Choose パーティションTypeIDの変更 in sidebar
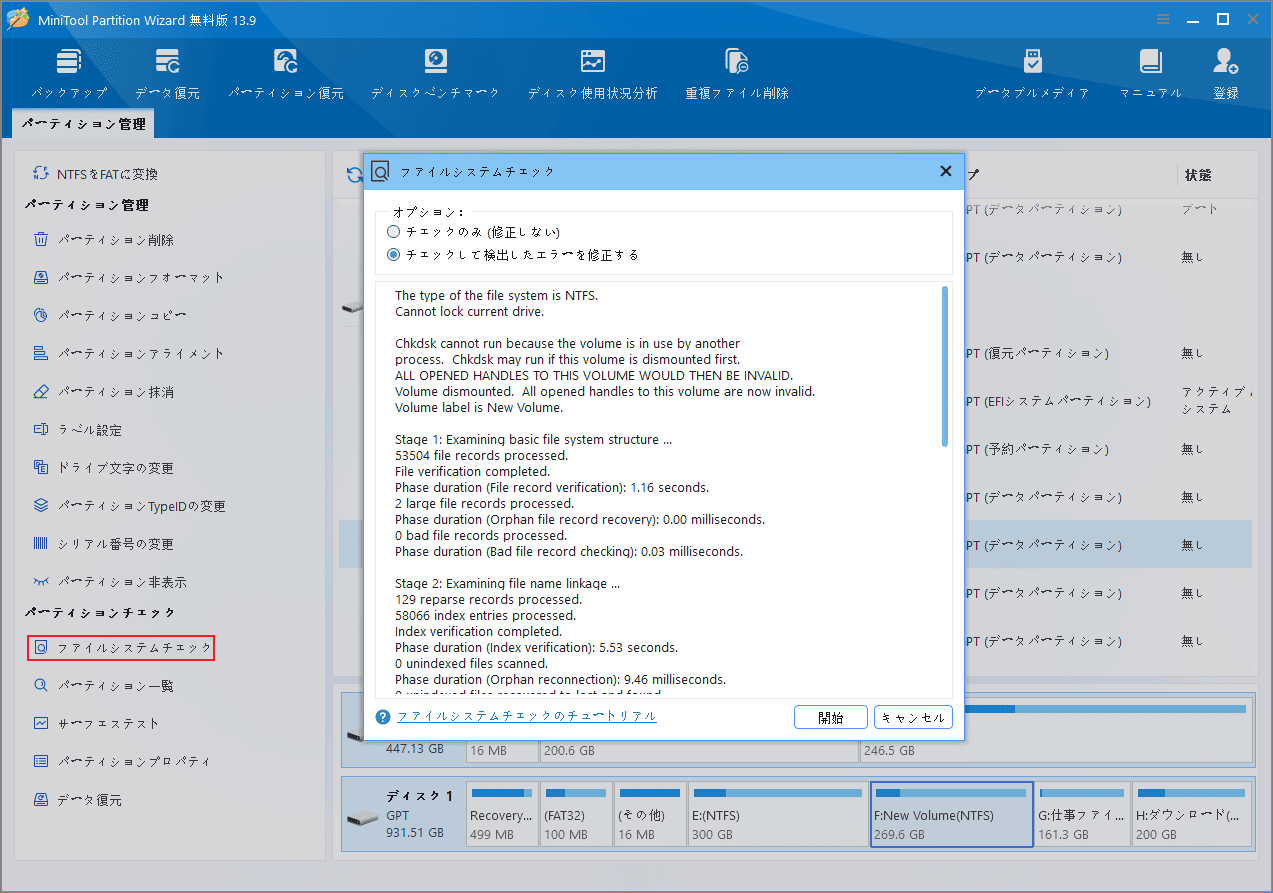Image resolution: width=1273 pixels, height=893 pixels. click(x=129, y=506)
